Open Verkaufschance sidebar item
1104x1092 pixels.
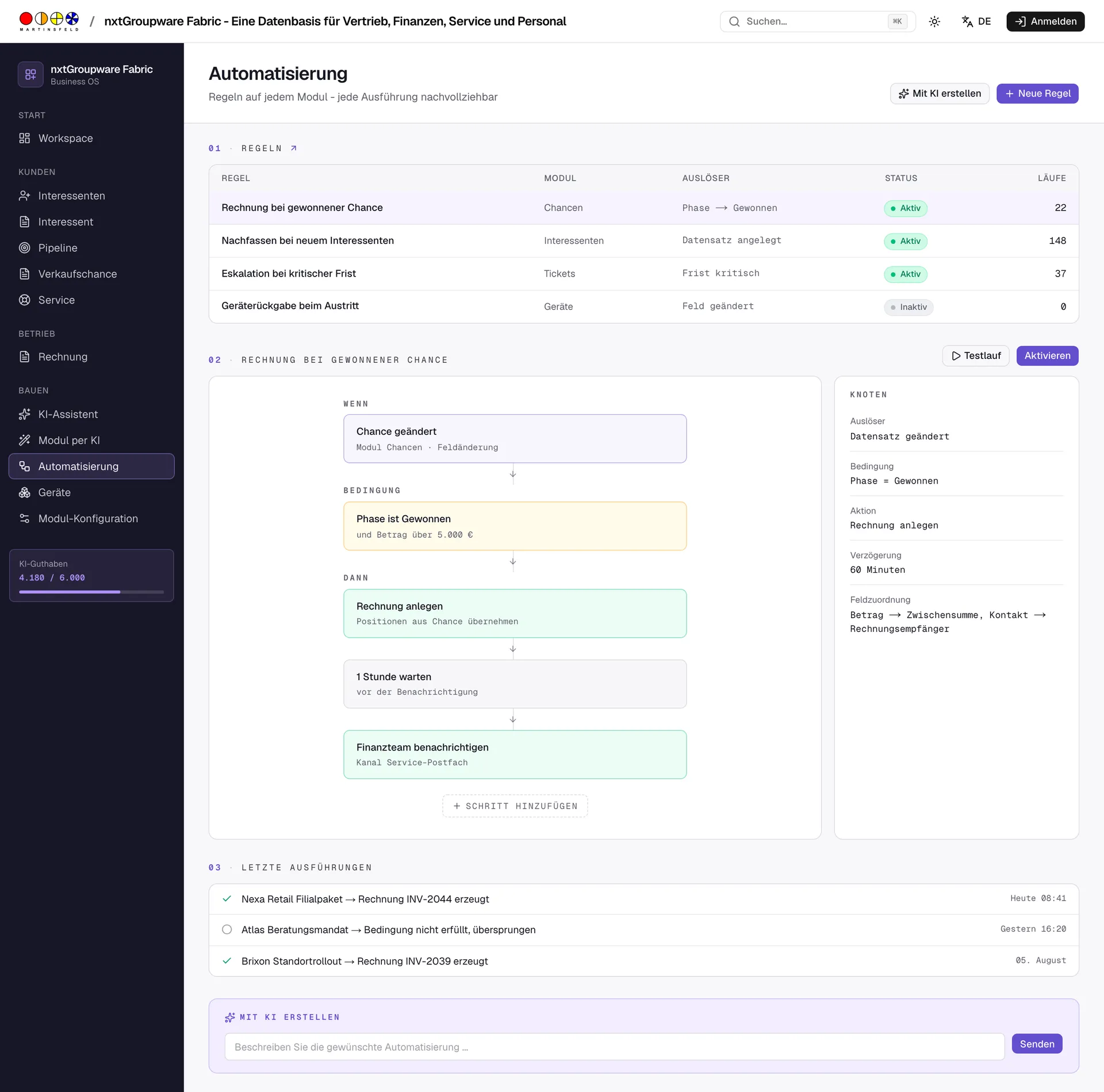(92, 274)
